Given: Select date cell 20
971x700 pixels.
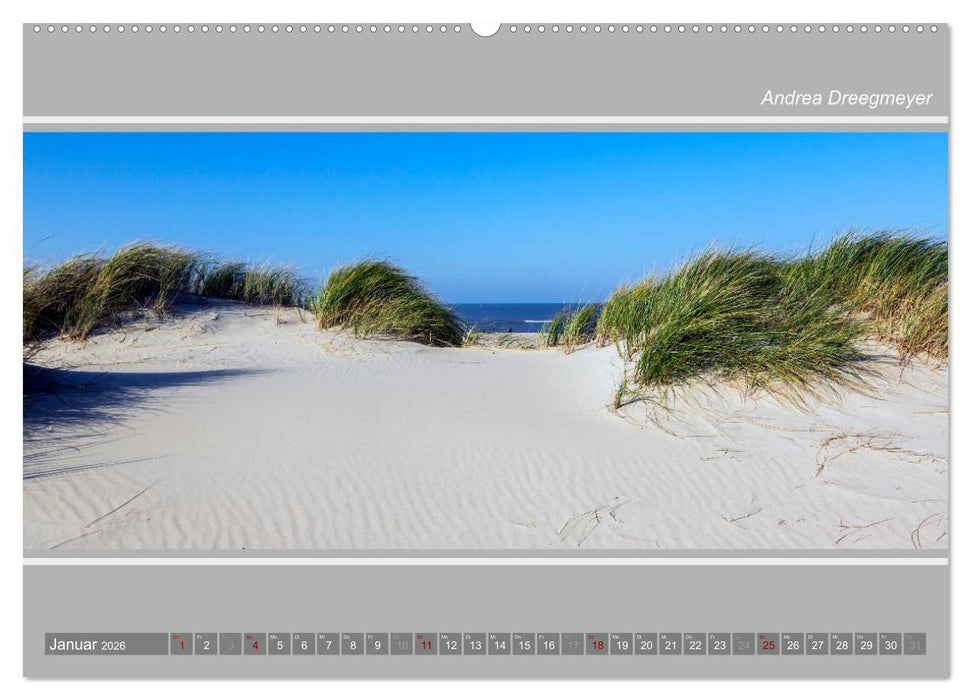Looking at the screenshot, I should [x=644, y=645].
